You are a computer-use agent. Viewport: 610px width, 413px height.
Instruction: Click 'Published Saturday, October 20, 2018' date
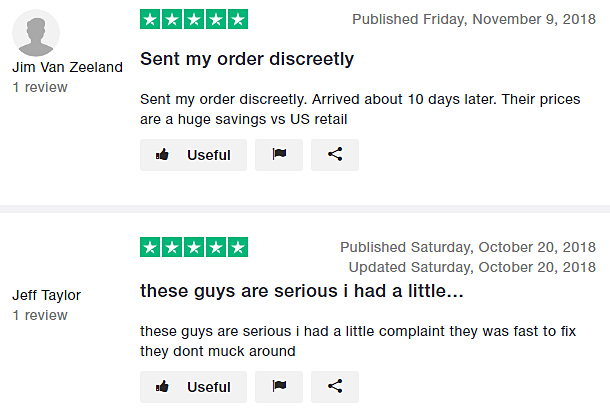click(468, 247)
